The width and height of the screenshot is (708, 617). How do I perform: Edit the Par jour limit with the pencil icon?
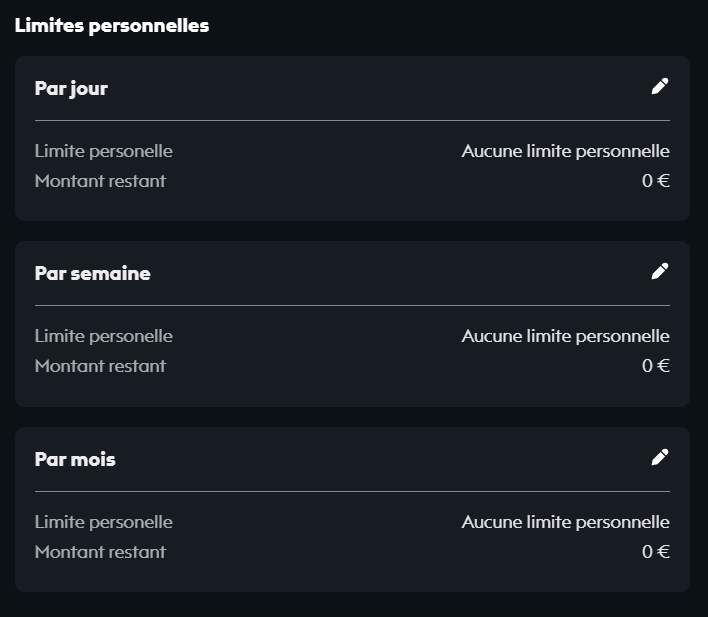pos(659,87)
